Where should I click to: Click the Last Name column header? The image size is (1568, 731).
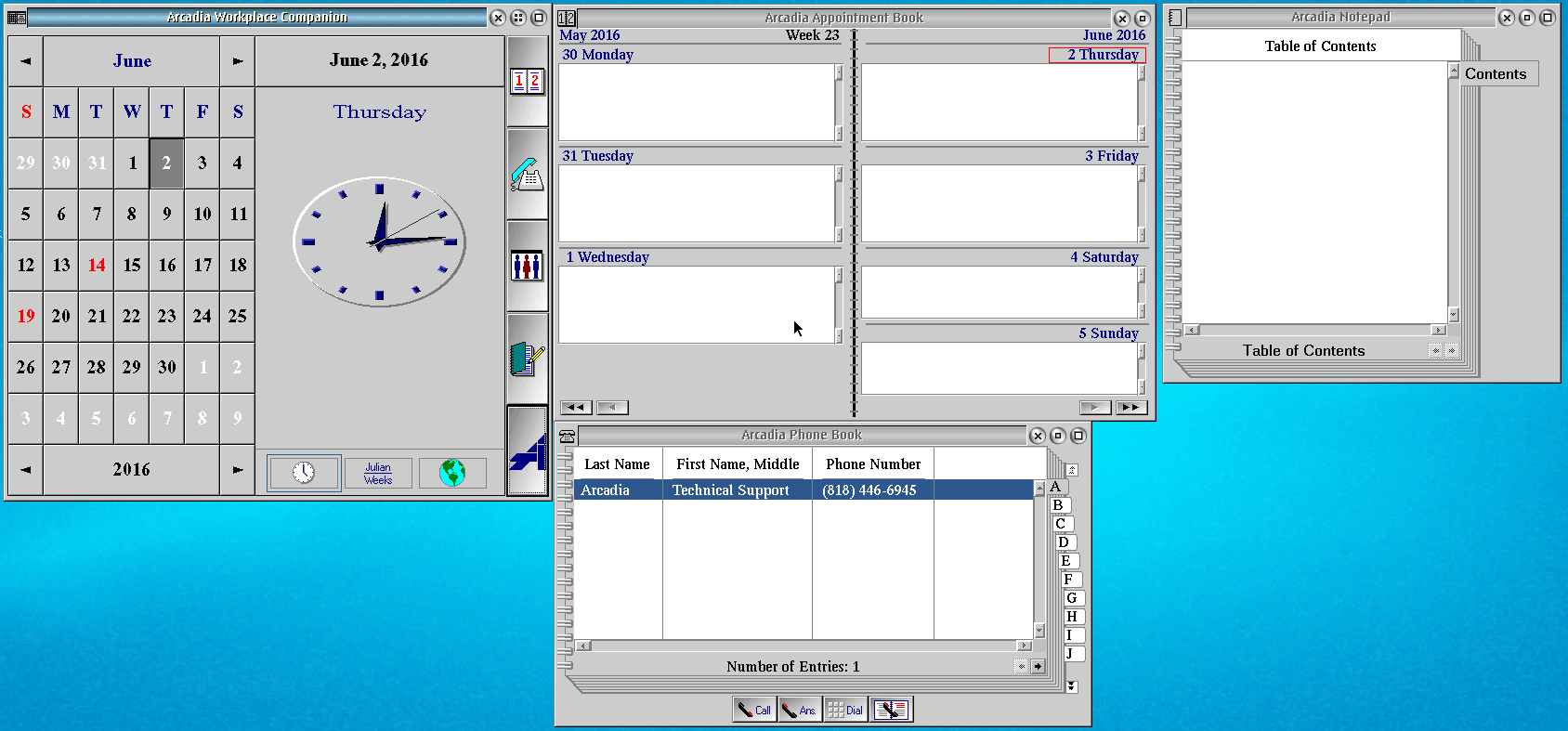click(x=618, y=464)
